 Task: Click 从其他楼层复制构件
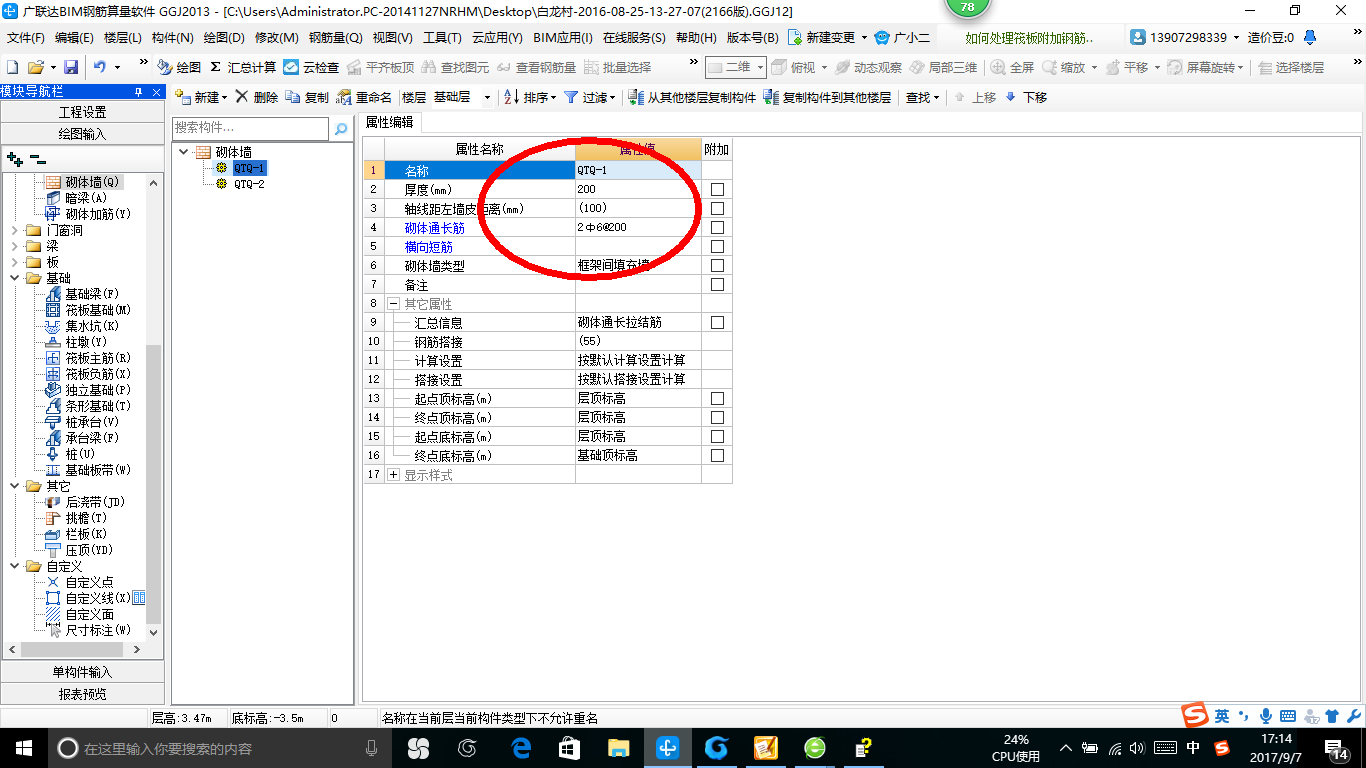(692, 97)
